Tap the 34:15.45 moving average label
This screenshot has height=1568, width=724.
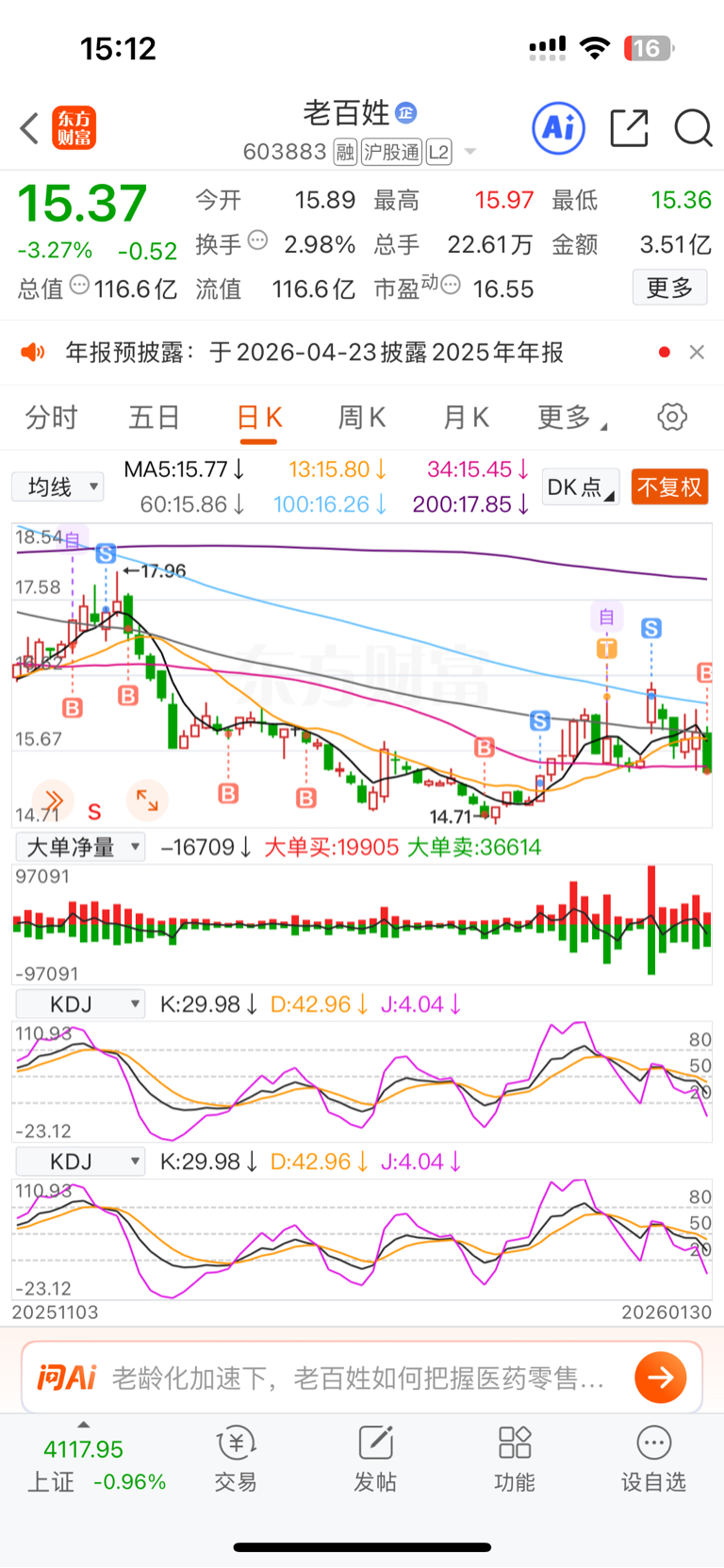click(x=478, y=470)
